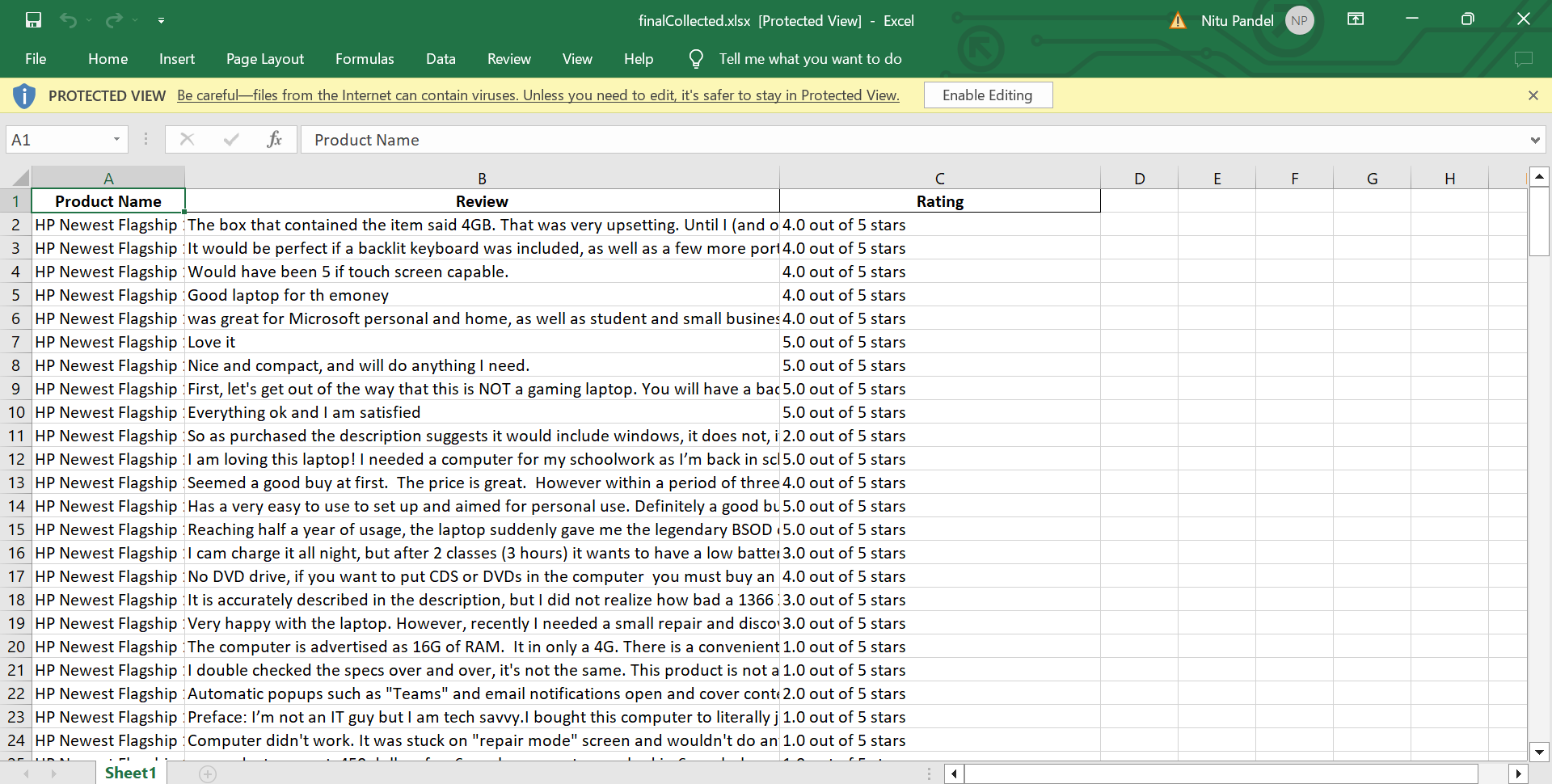Viewport: 1552px width, 784px height.
Task: Restore down the Excel window
Action: (x=1468, y=19)
